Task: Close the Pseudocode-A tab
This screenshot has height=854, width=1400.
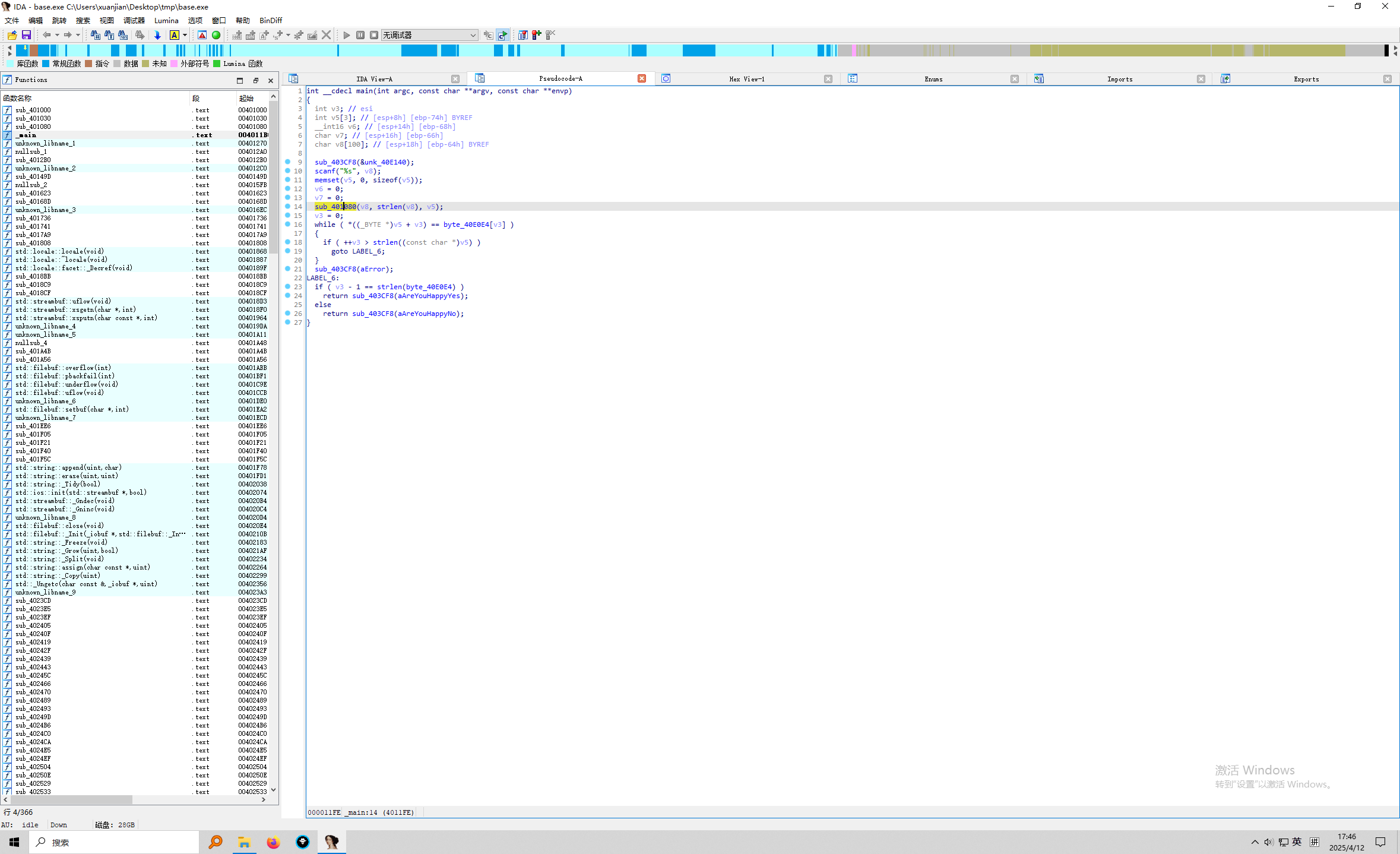Action: pos(642,78)
